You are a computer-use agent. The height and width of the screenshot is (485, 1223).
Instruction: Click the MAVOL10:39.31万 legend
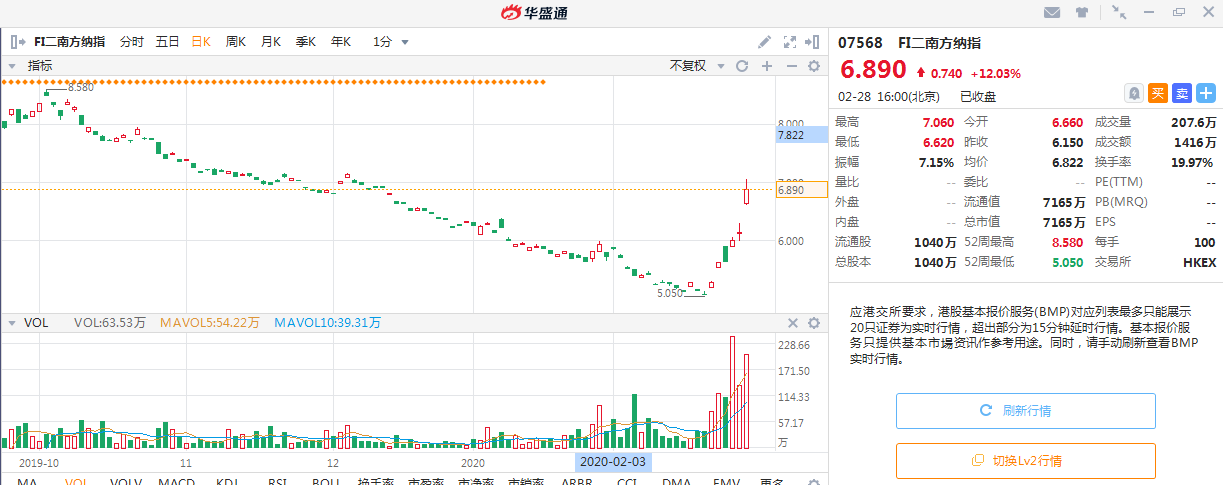coord(328,323)
